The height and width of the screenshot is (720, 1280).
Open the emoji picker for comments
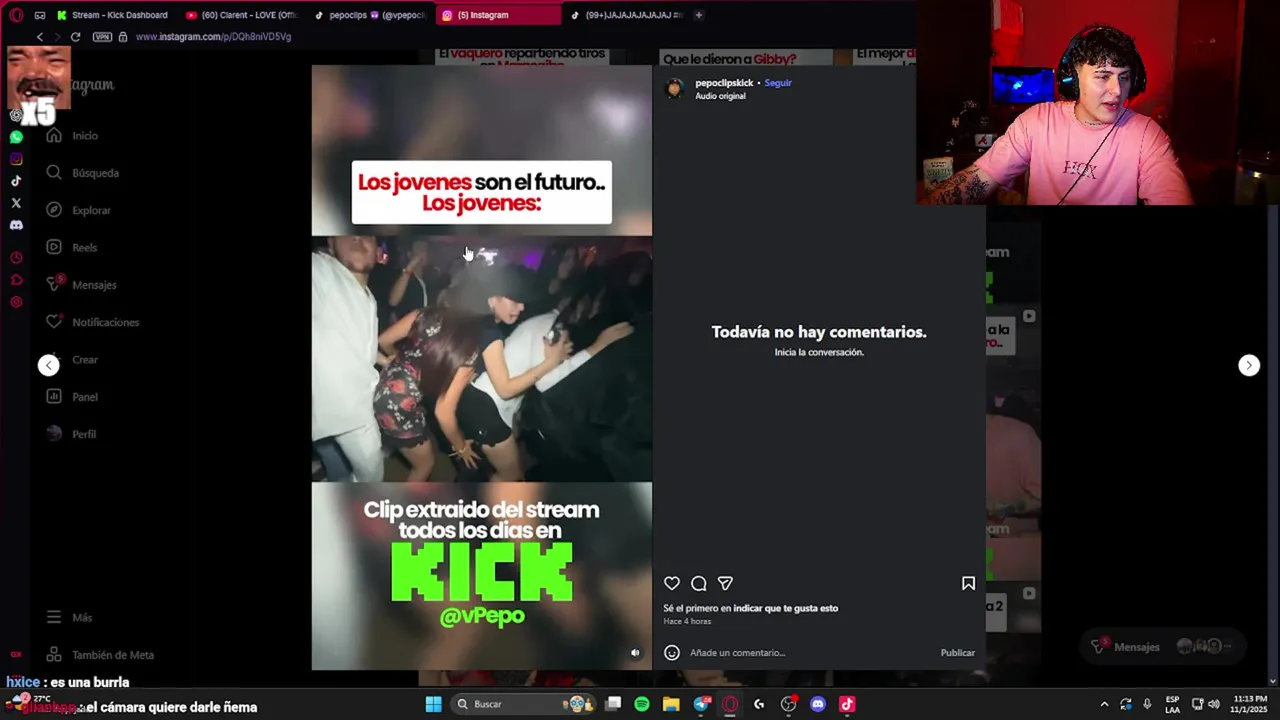672,653
